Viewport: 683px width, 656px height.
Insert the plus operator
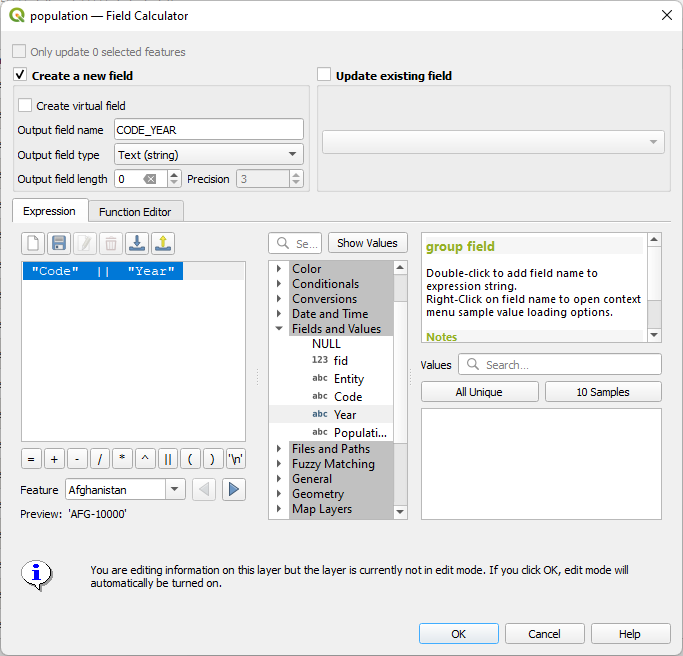54,459
